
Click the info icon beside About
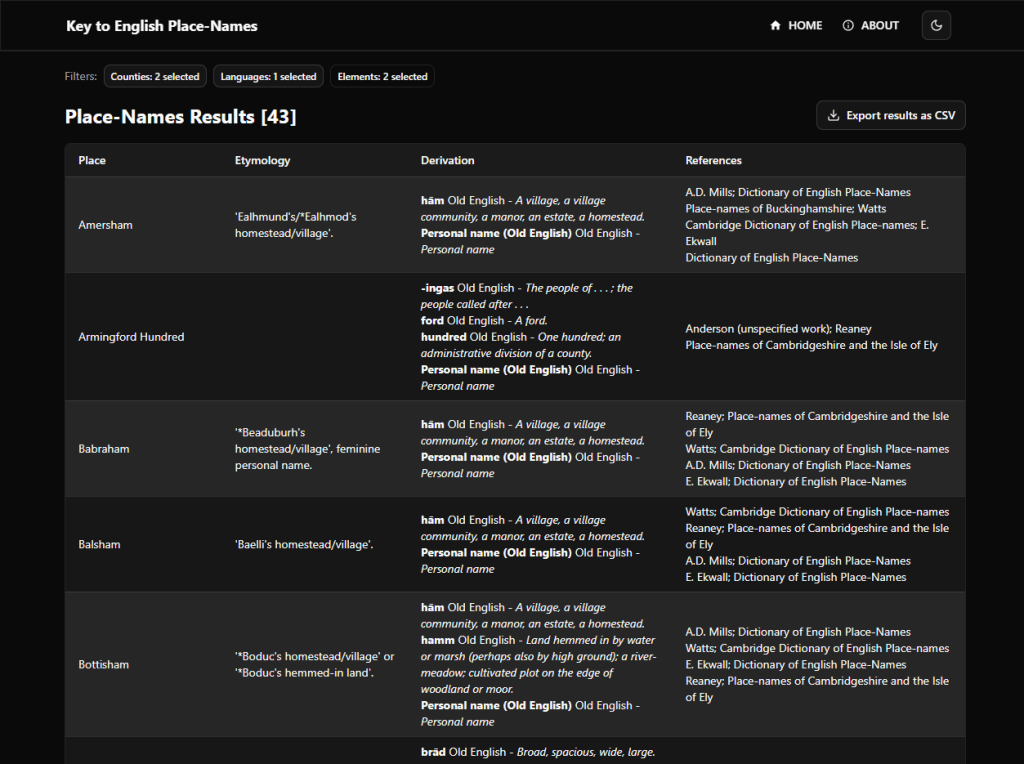click(x=848, y=26)
